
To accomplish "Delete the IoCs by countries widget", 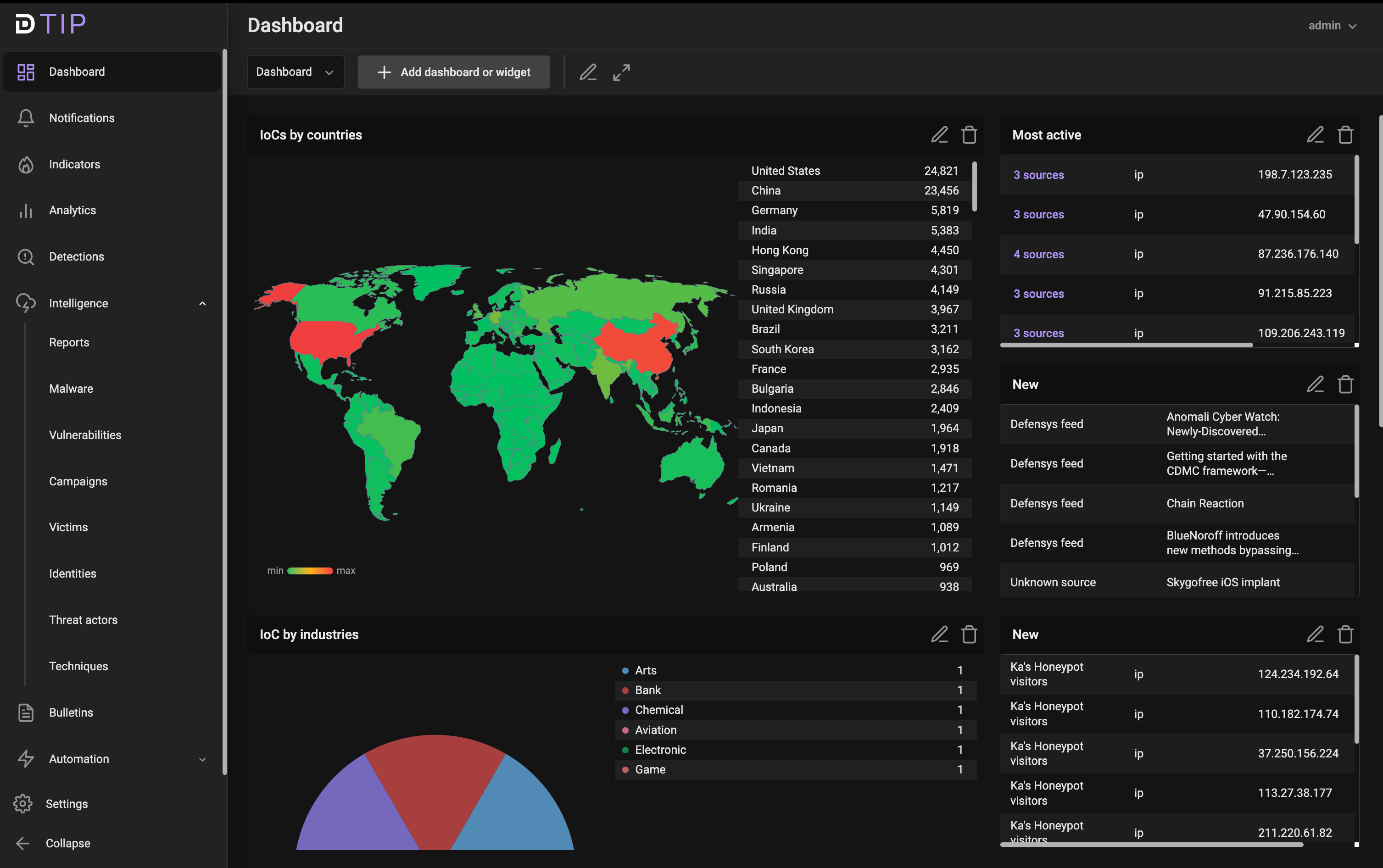I will (x=969, y=135).
